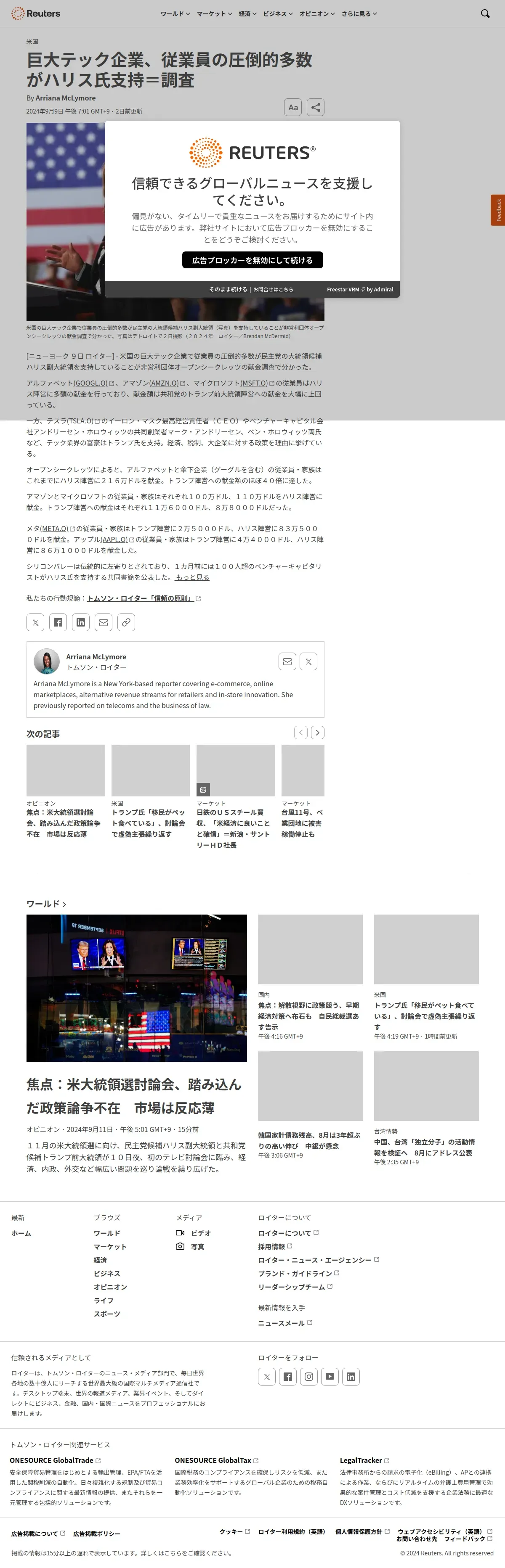Viewport: 505px width, 1568px height.
Task: Follow Reuters on Instagram footer icon
Action: click(309, 1376)
